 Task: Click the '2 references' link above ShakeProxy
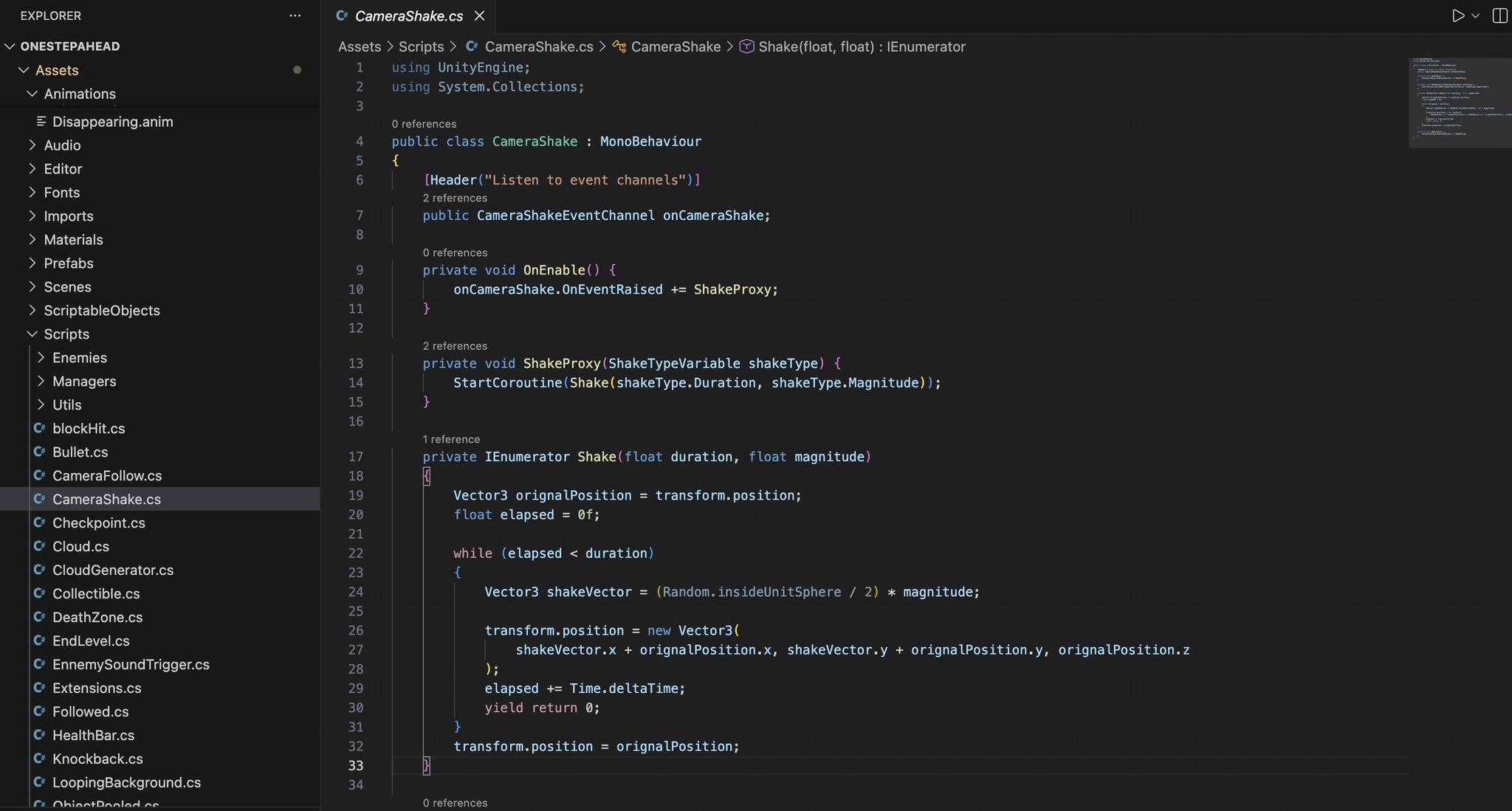455,346
